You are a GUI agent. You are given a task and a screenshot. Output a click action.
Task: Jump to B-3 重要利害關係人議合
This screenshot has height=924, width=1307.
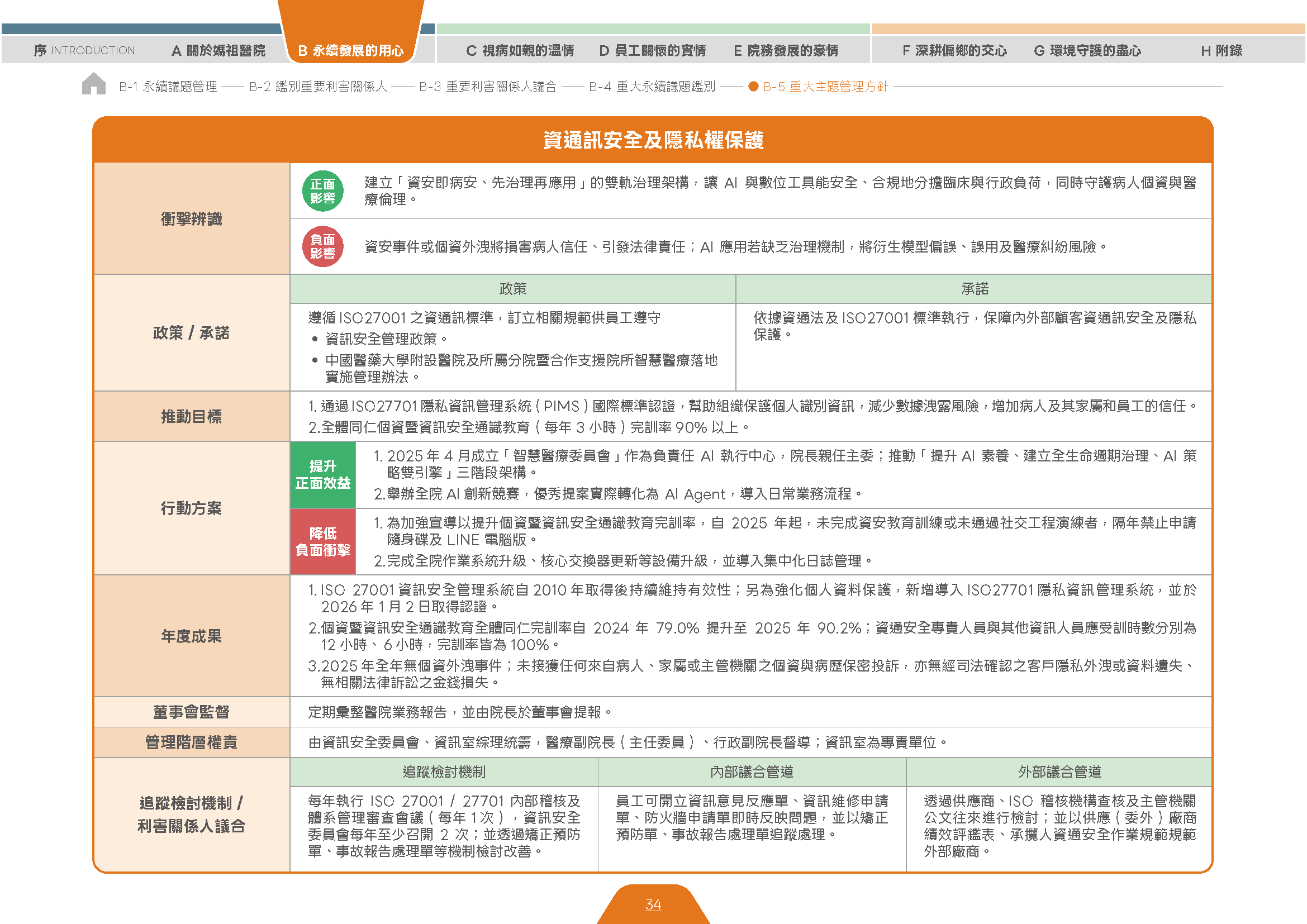pos(488,87)
